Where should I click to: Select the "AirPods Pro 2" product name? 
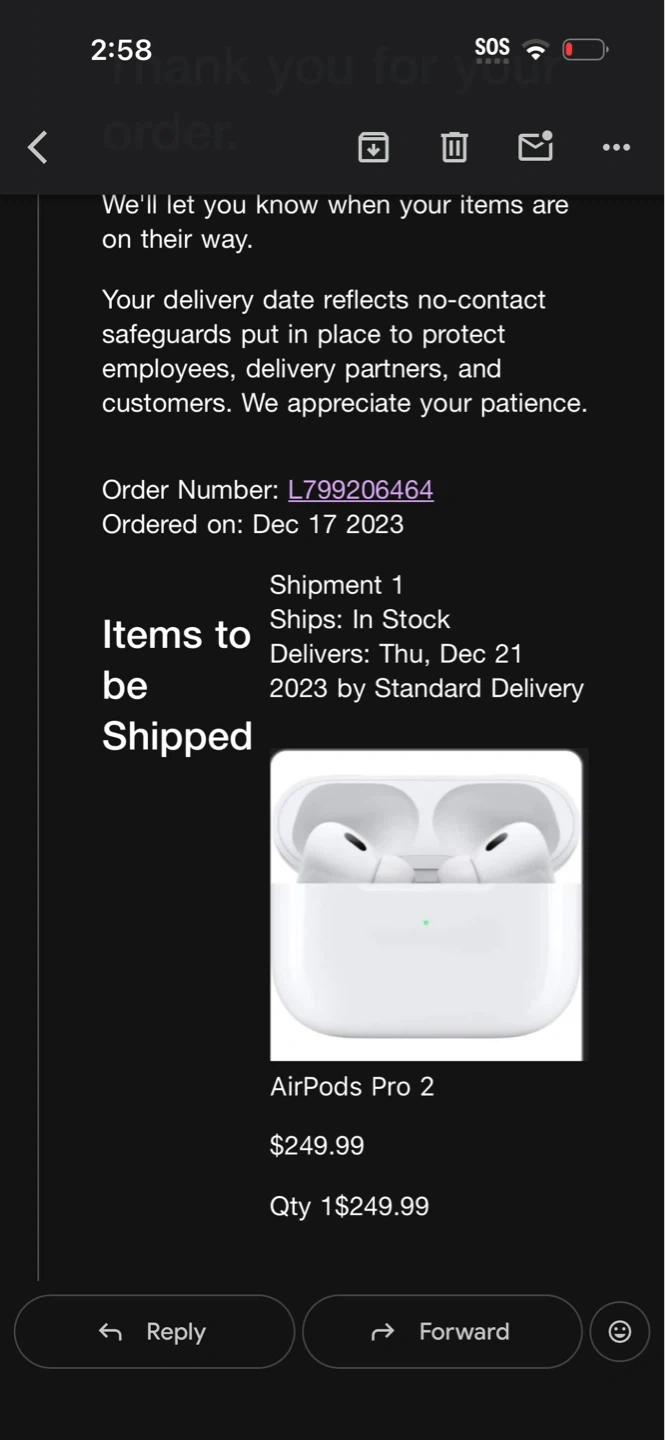352,1087
